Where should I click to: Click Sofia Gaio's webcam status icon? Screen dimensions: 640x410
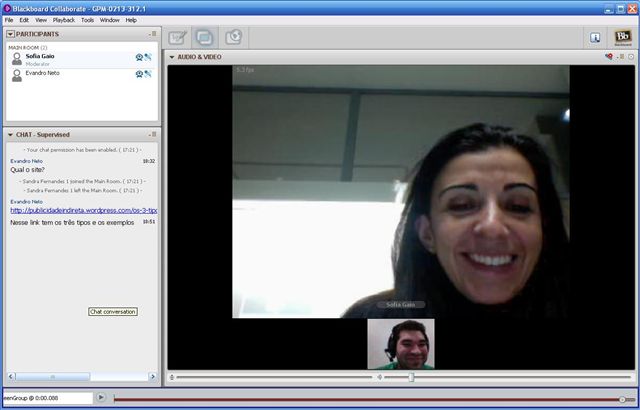click(x=139, y=57)
